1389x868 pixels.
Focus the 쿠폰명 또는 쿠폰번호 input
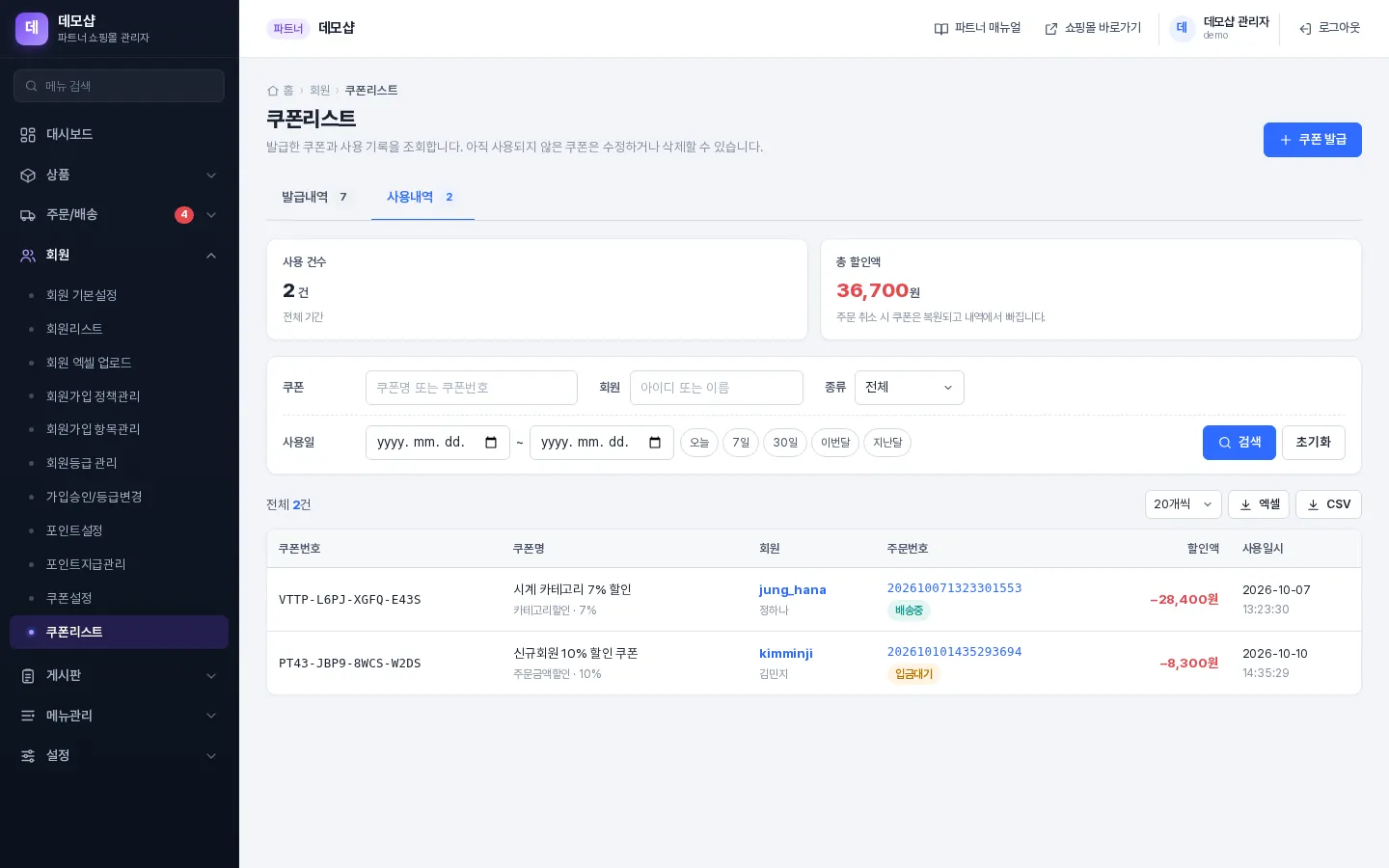pos(472,388)
